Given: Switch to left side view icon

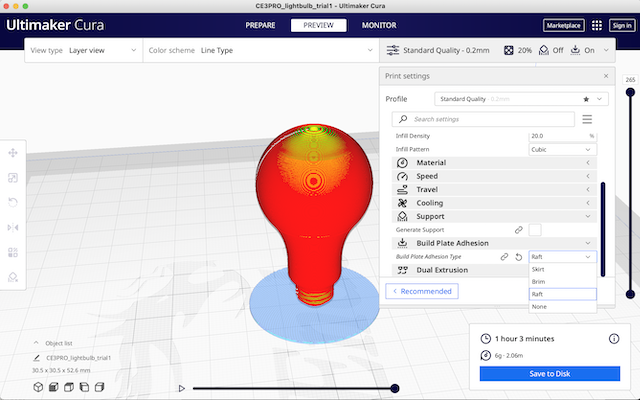Looking at the screenshot, I should (84, 387).
